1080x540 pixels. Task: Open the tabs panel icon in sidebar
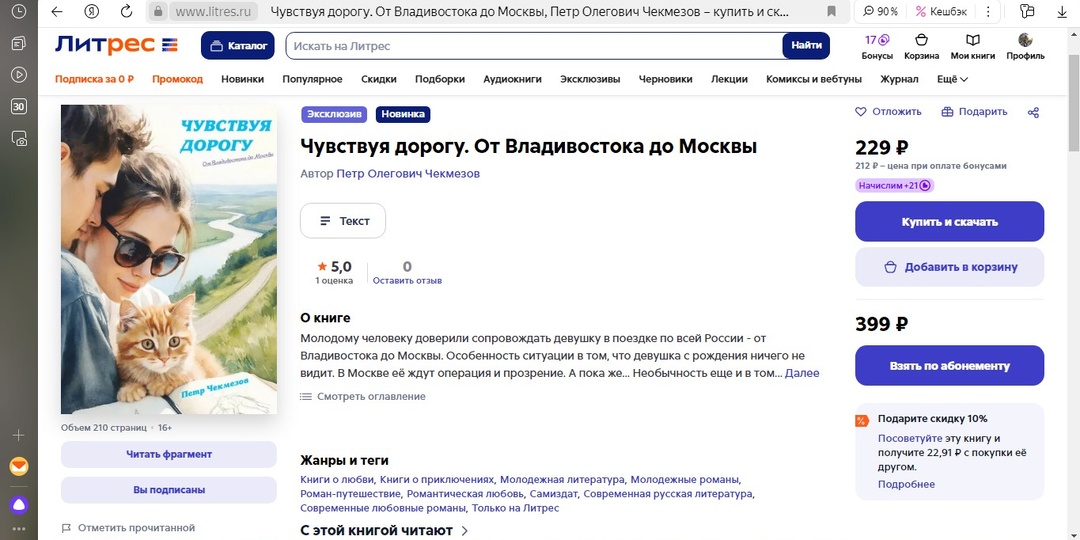[x=19, y=43]
